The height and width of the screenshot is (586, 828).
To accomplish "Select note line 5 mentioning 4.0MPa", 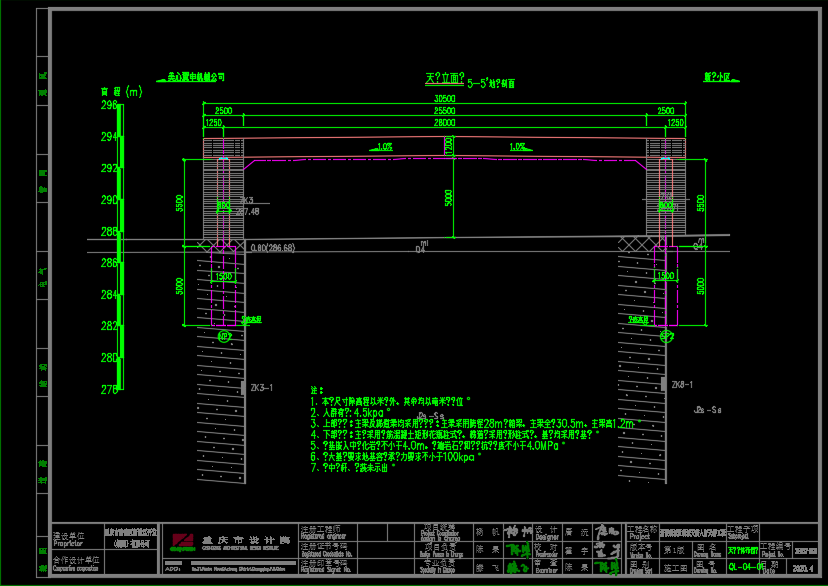I will click(x=438, y=446).
